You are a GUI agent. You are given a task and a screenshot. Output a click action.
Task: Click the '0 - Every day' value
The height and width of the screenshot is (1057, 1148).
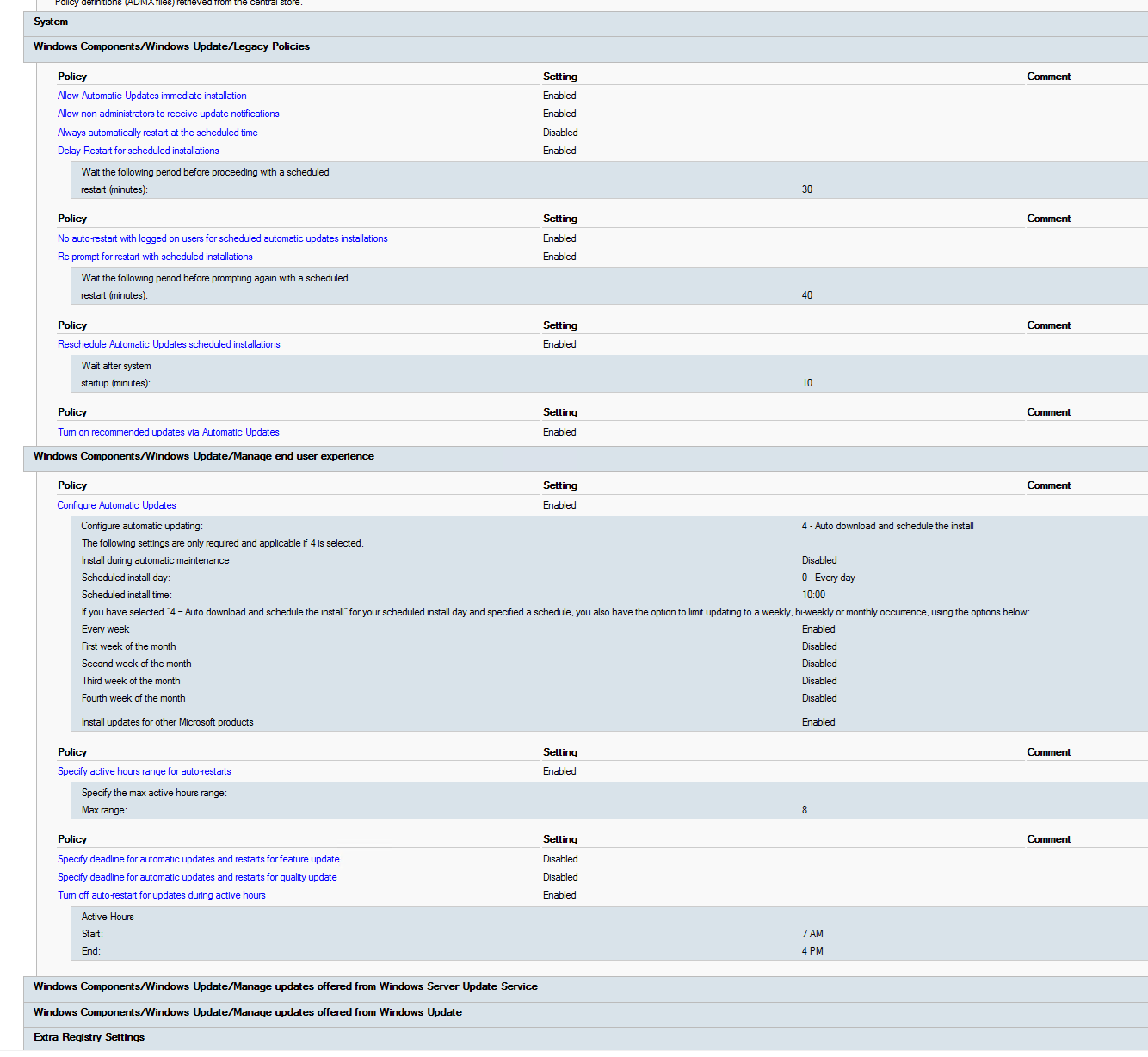pyautogui.click(x=829, y=578)
